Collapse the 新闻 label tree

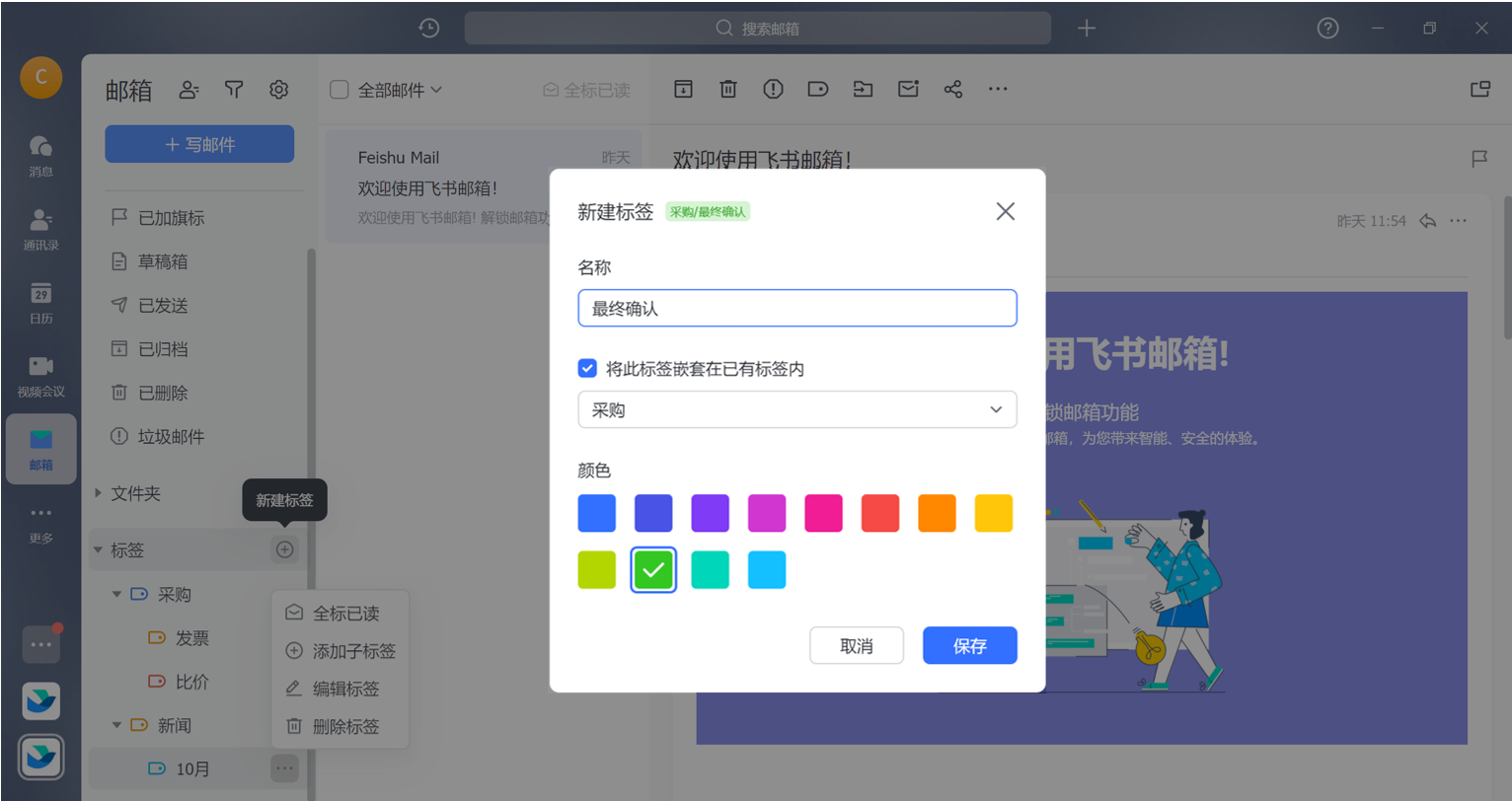click(x=116, y=725)
